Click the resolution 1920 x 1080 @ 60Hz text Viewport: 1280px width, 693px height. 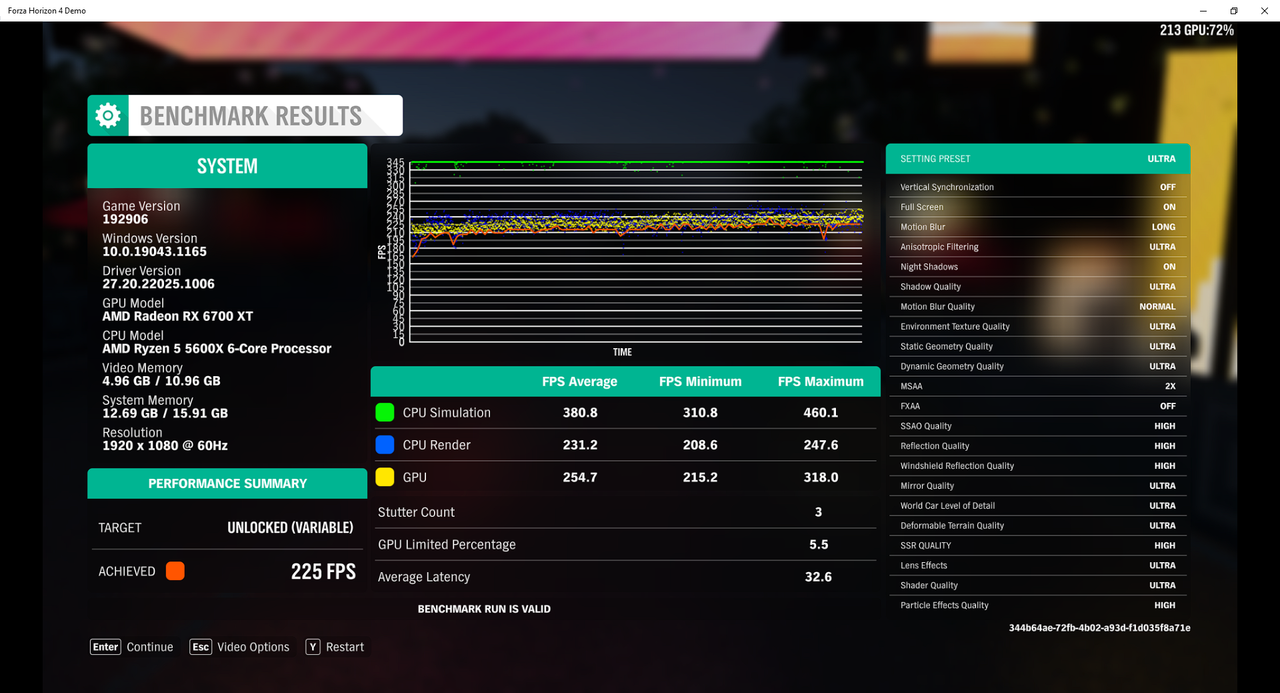(165, 445)
